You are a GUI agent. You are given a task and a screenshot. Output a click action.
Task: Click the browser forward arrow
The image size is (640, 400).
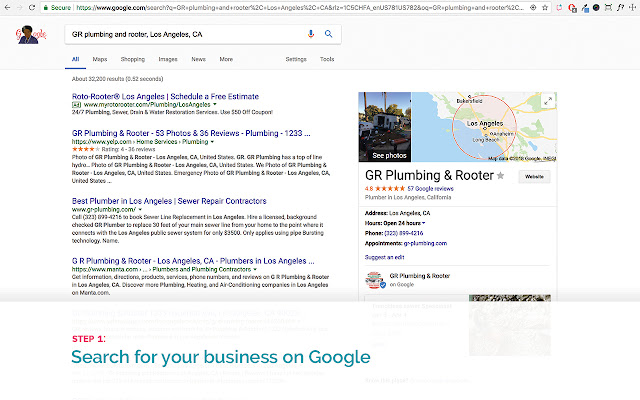tap(20, 7)
